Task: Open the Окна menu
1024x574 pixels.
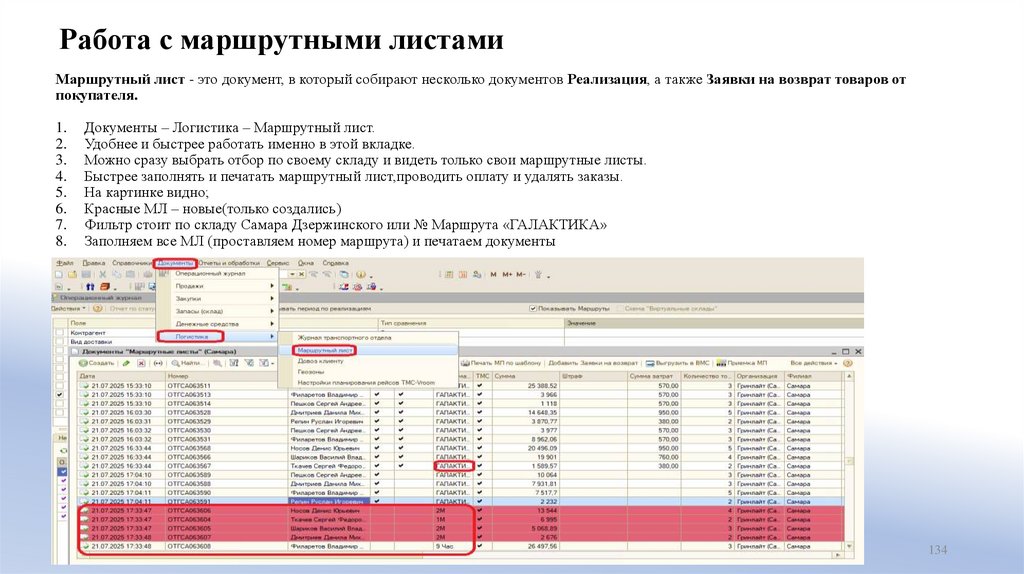Action: [306, 263]
